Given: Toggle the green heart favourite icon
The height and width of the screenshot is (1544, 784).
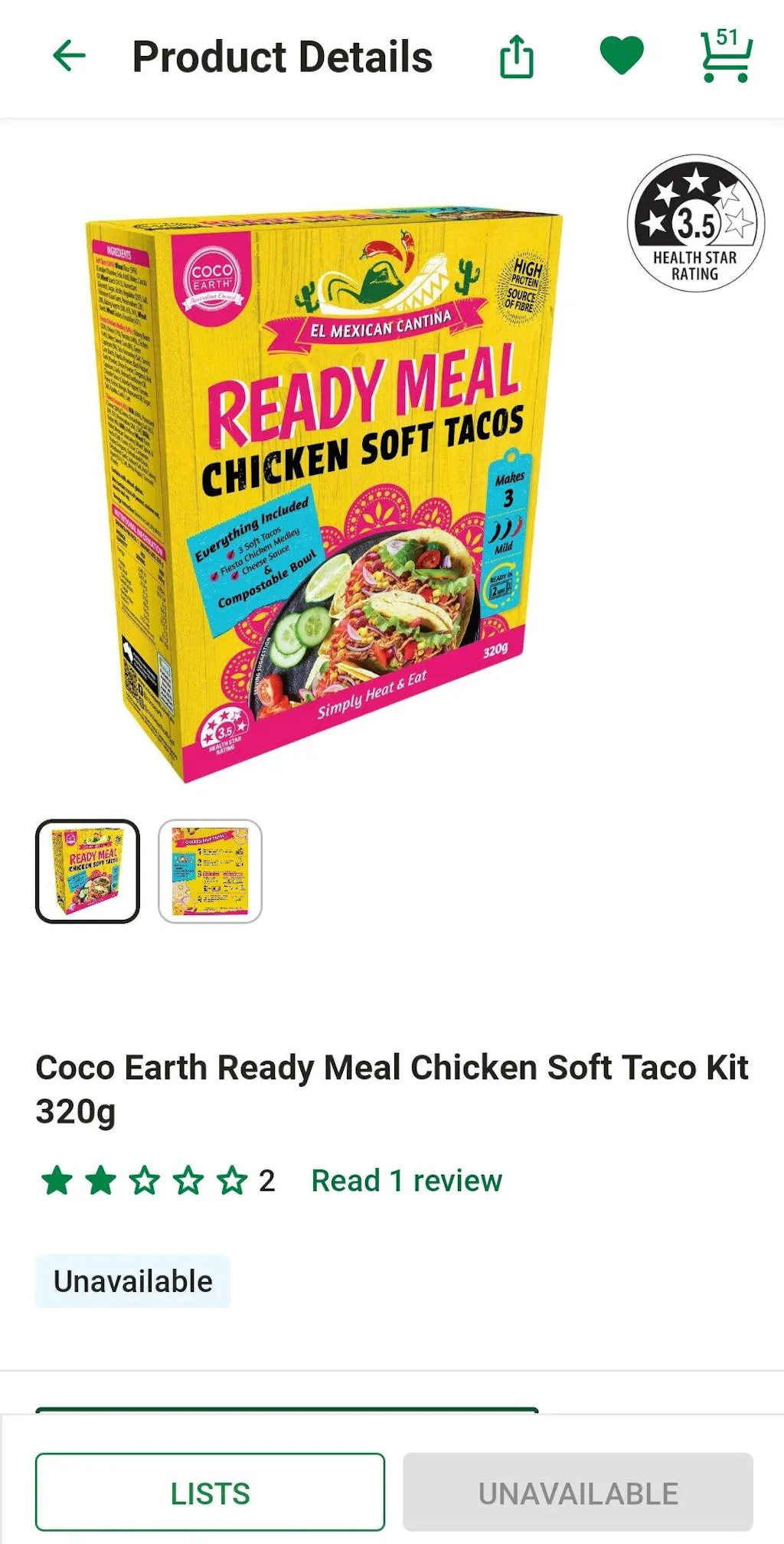Looking at the screenshot, I should click(x=621, y=56).
